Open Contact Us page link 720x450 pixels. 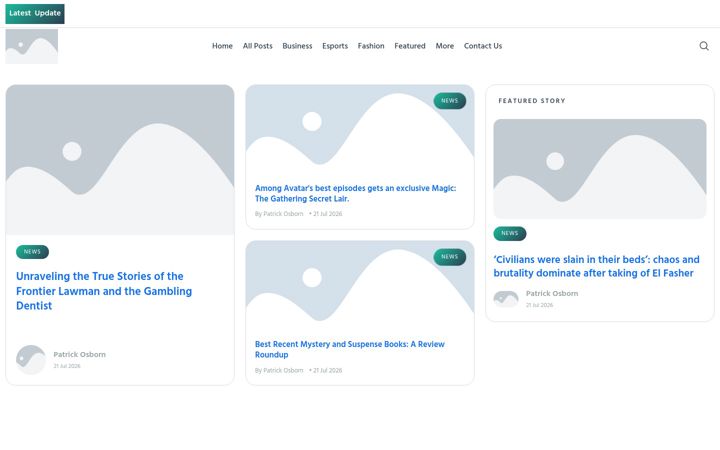483,46
